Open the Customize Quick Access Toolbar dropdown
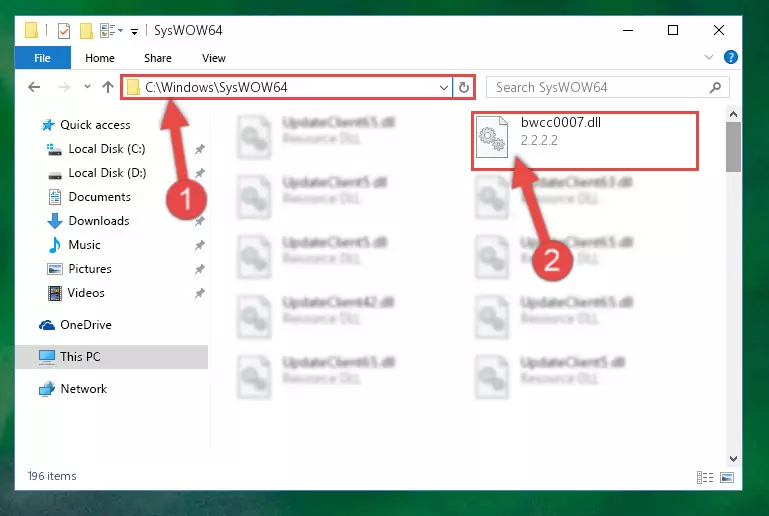This screenshot has width=769, height=516. [134, 31]
